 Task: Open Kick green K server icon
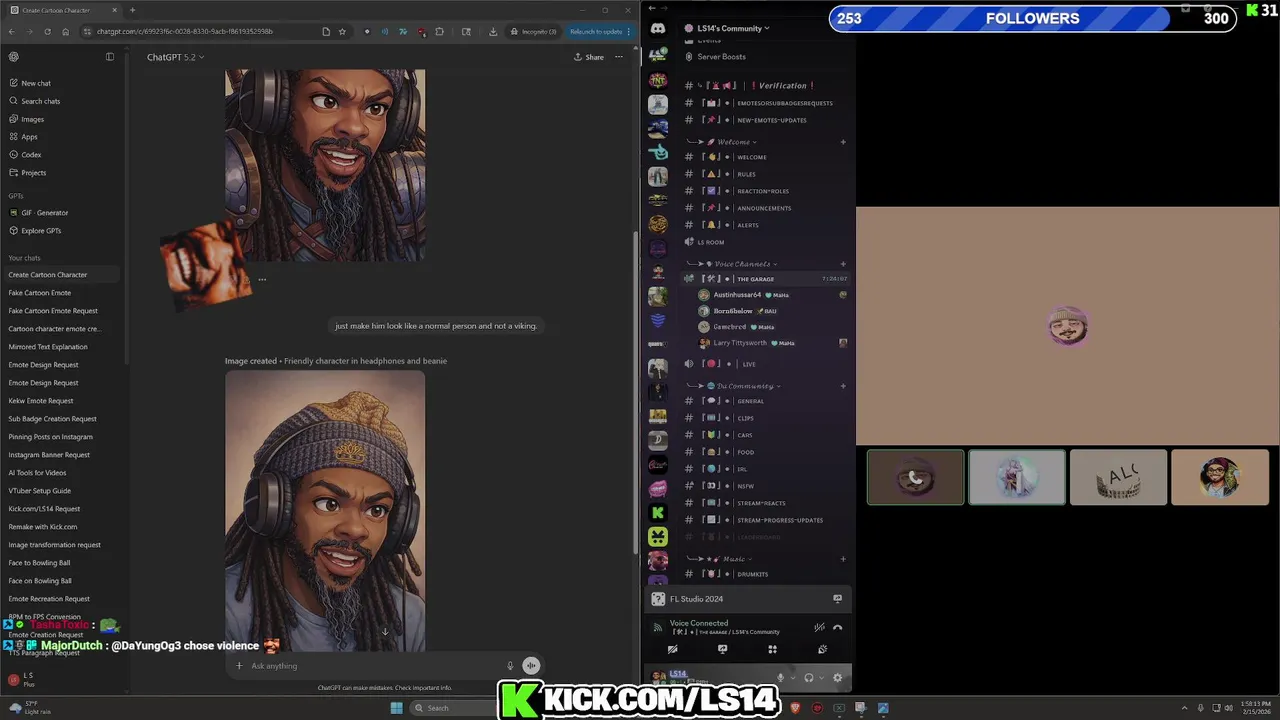tap(658, 512)
